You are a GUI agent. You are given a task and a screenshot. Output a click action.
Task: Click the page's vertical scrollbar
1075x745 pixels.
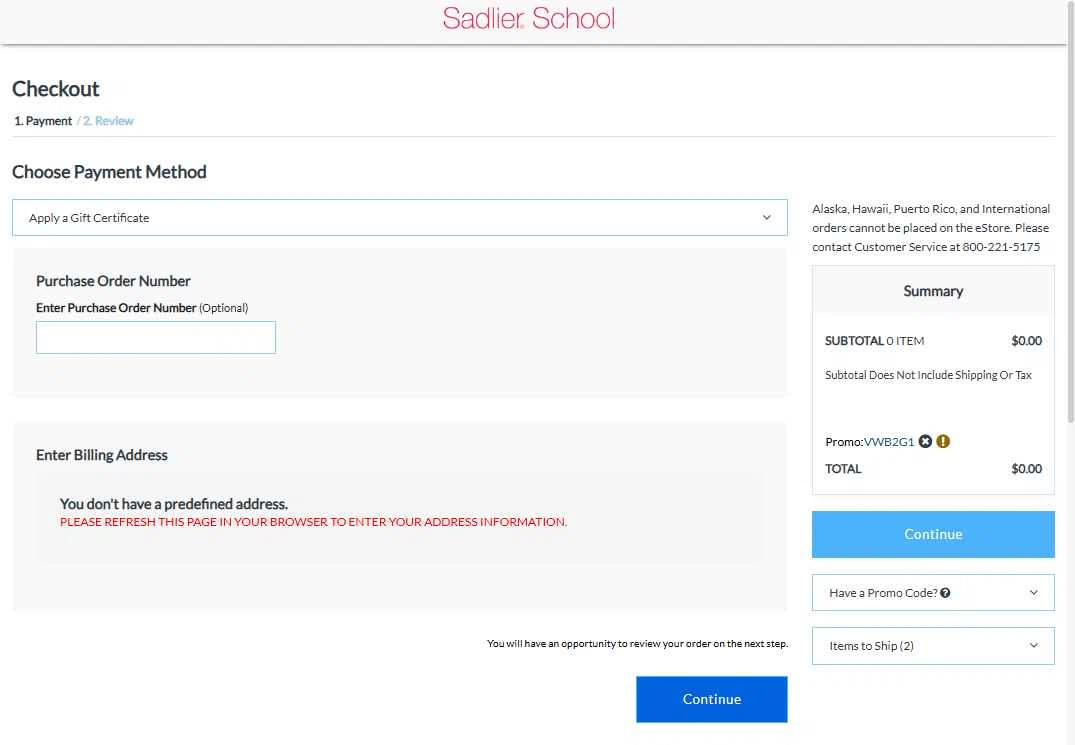[x=1070, y=212]
